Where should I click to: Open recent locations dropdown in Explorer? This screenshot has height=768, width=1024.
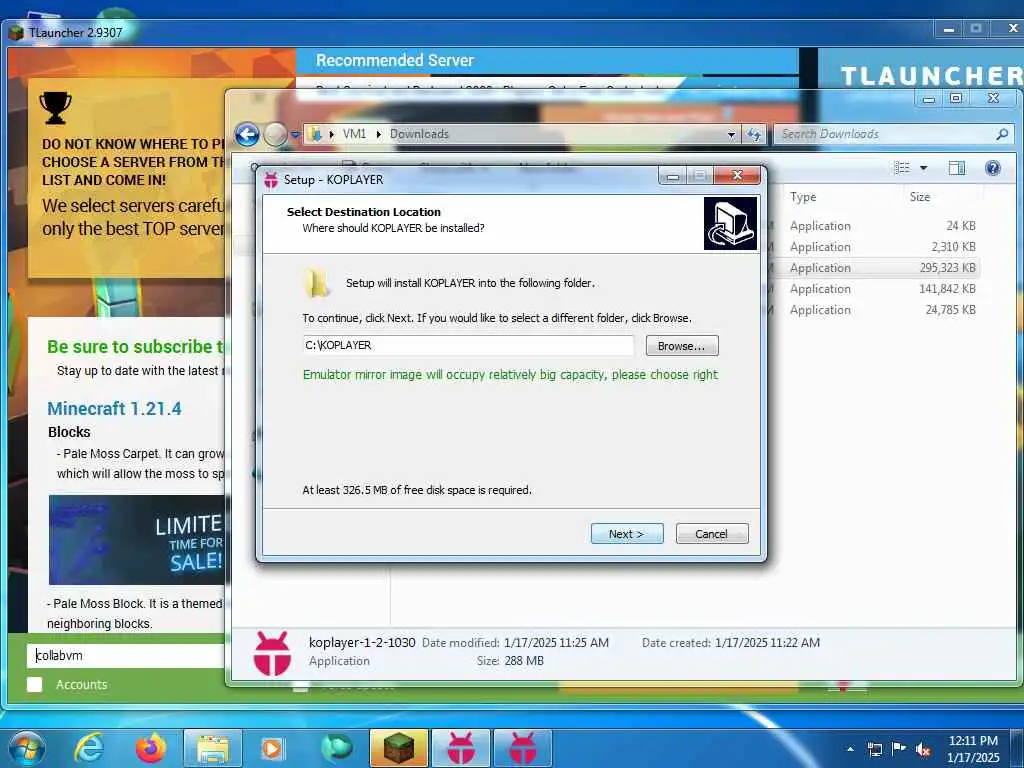[x=295, y=135]
